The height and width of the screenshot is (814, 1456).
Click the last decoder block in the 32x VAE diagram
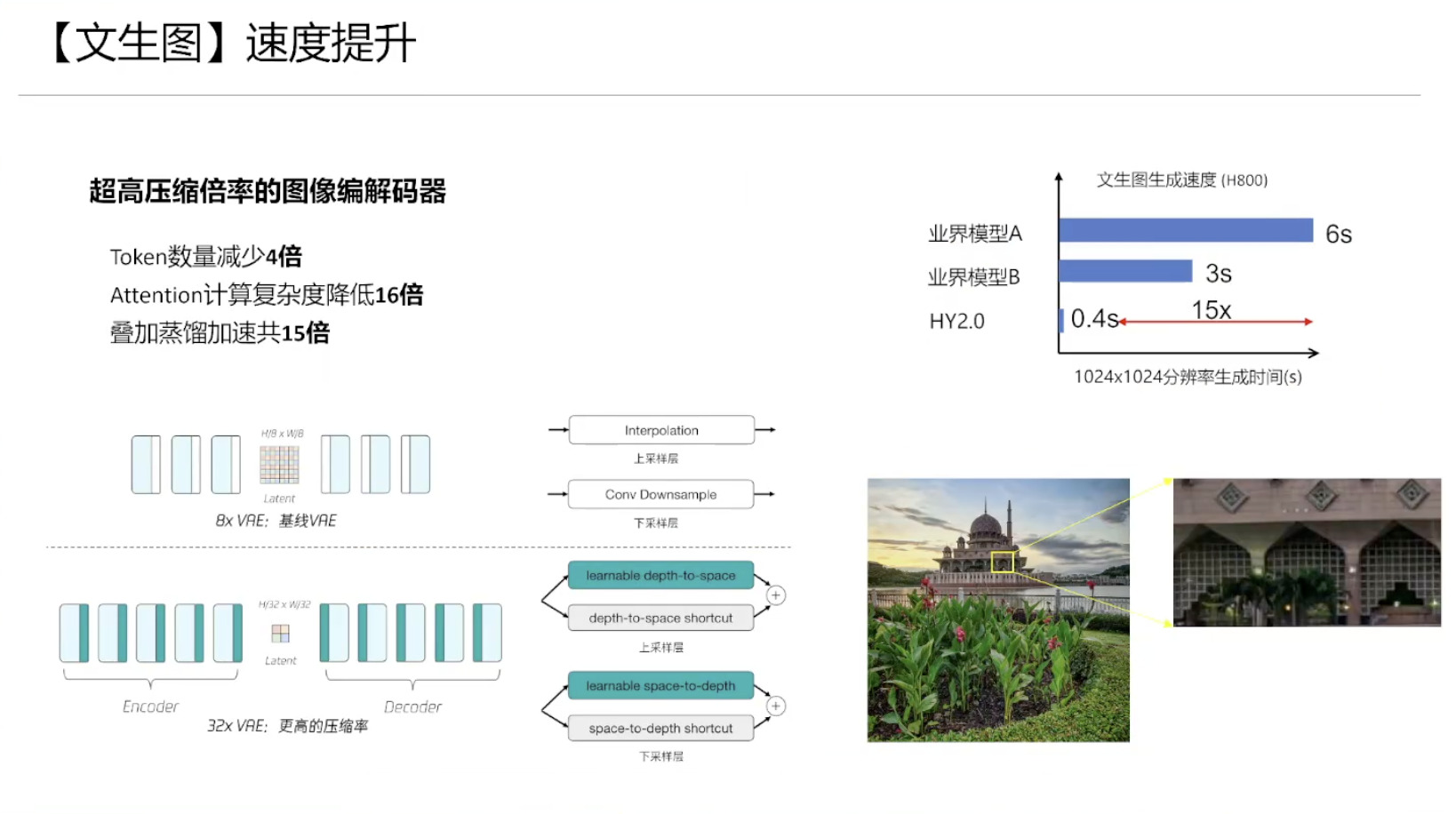pyautogui.click(x=487, y=633)
